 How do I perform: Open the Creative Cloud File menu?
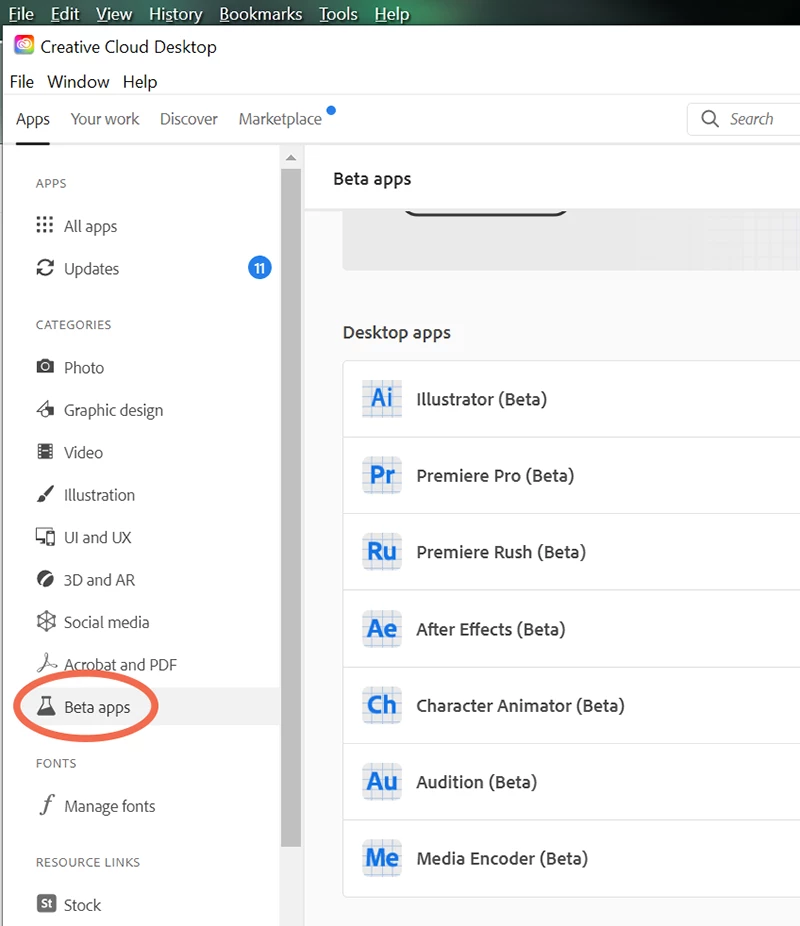coord(22,81)
